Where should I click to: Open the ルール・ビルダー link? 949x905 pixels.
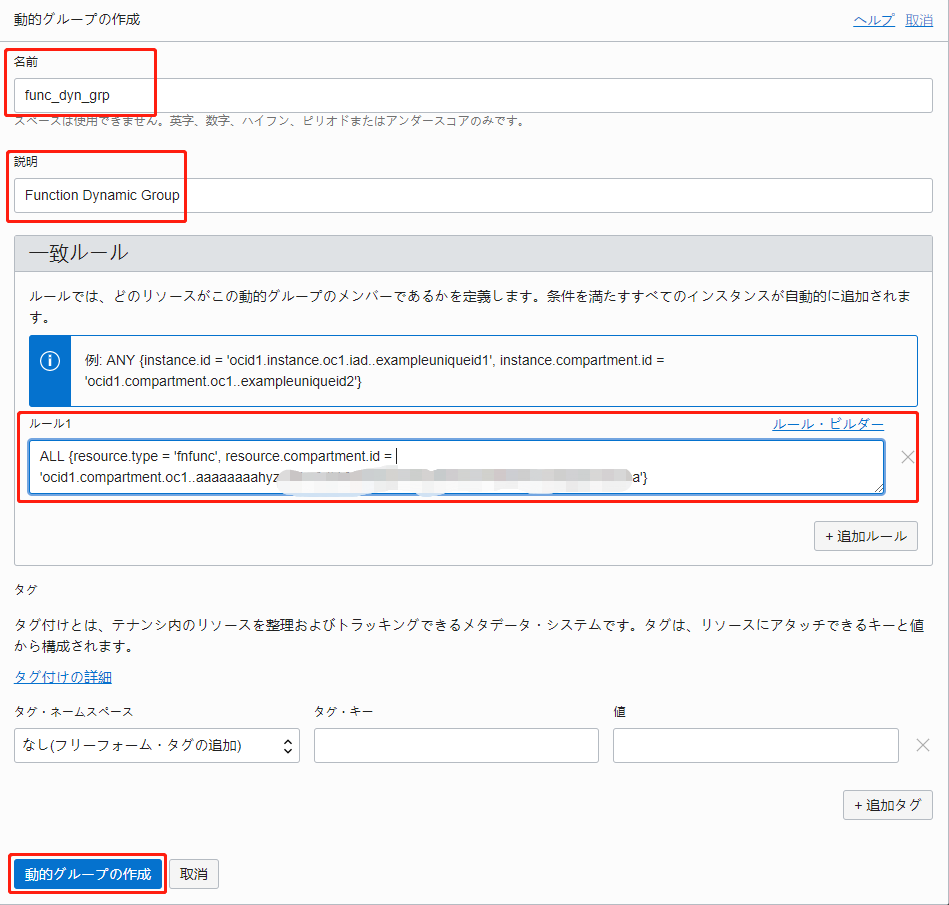coord(827,424)
